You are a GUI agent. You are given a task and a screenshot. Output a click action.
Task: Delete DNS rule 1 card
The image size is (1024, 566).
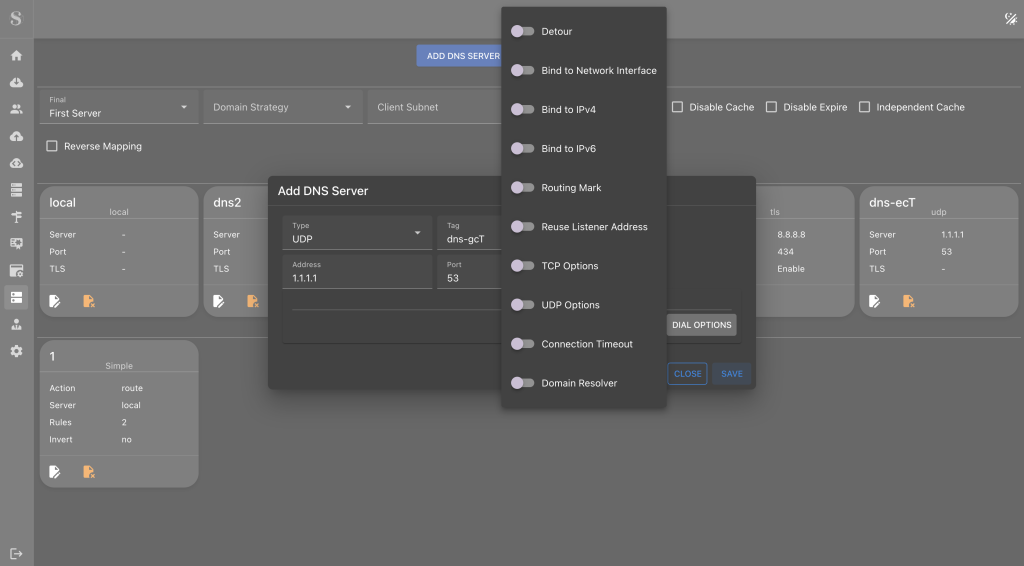coord(89,471)
